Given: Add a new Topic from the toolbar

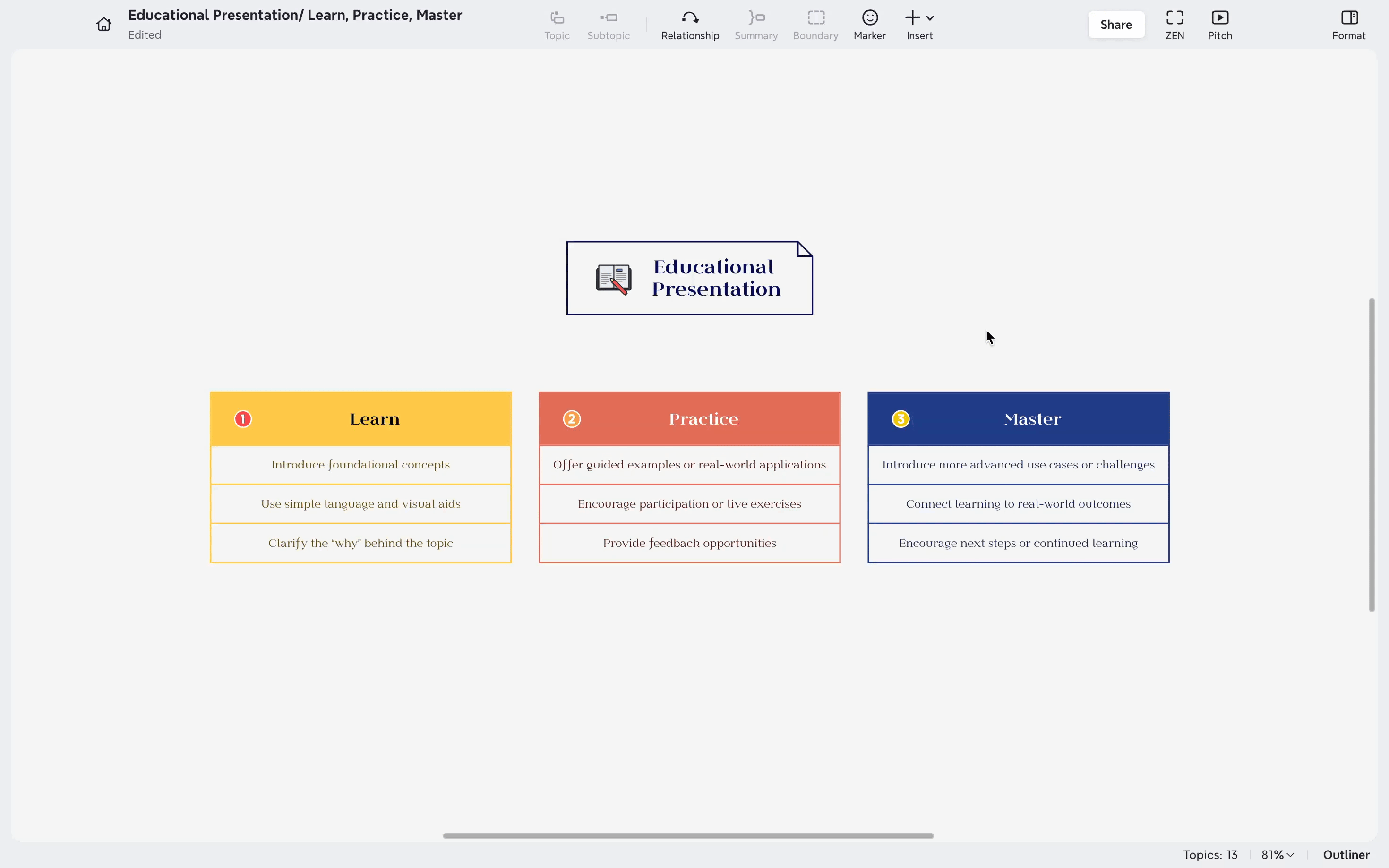Looking at the screenshot, I should [557, 26].
